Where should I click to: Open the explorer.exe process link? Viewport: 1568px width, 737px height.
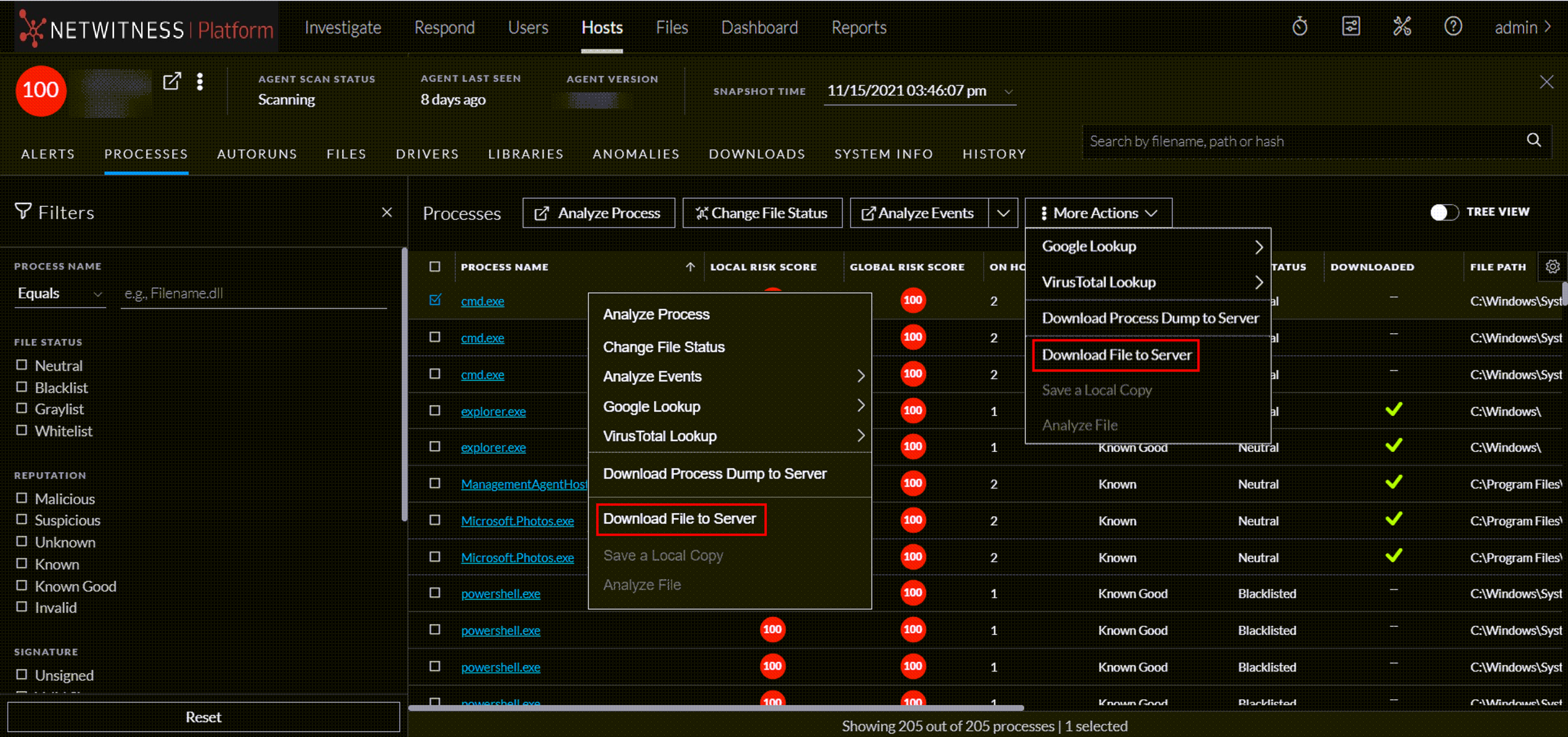pyautogui.click(x=493, y=411)
